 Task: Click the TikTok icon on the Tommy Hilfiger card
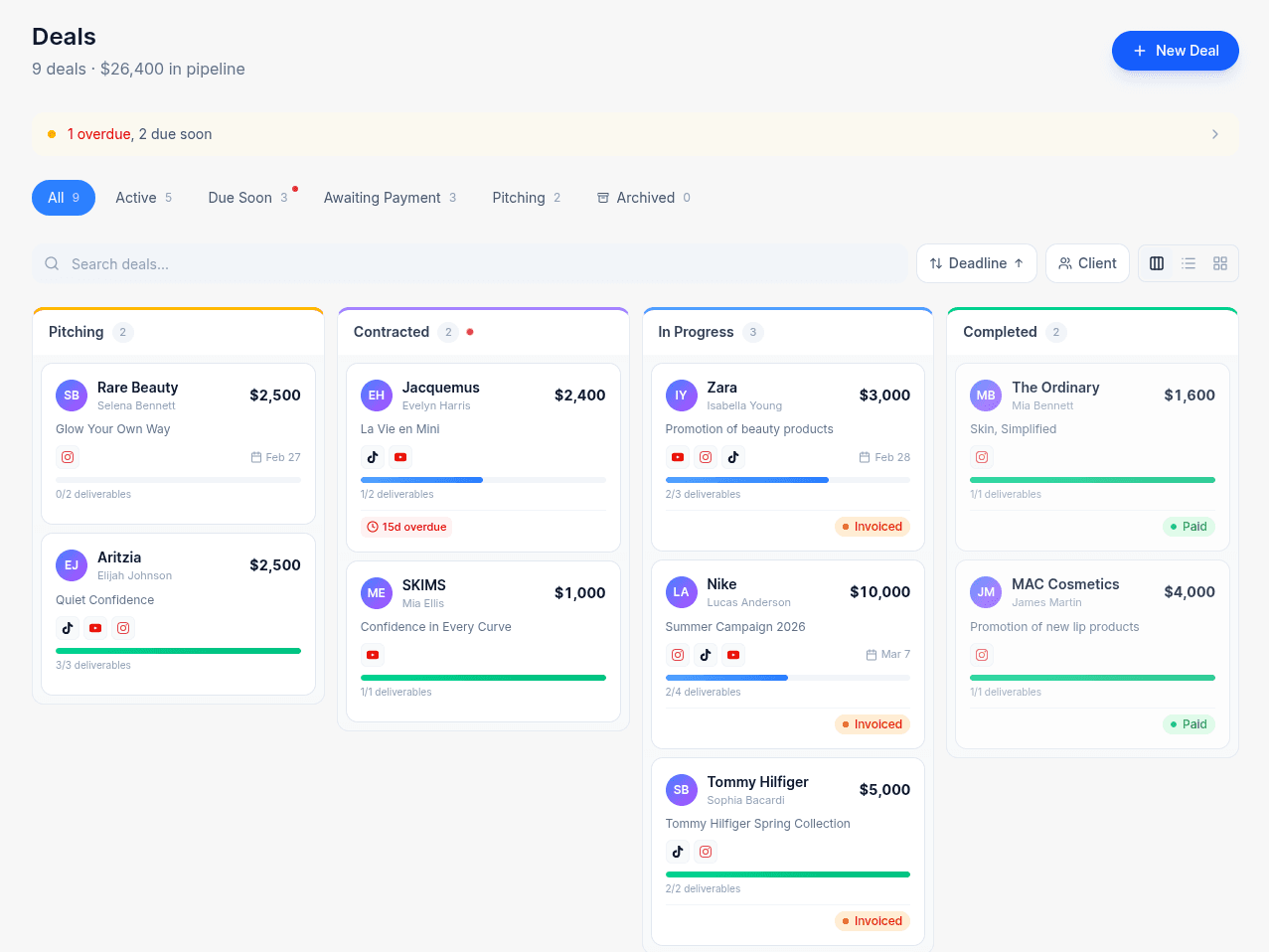(x=678, y=852)
